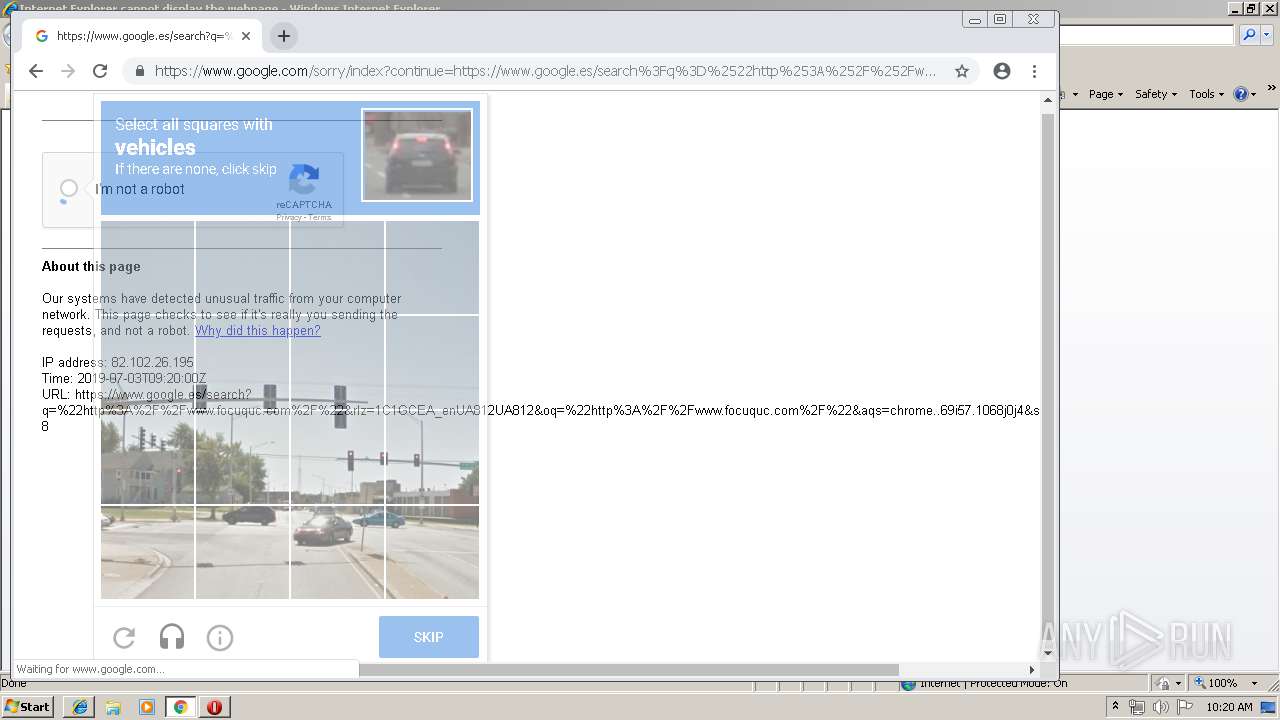Click red stop-sign taskbar icon

pyautogui.click(x=214, y=707)
